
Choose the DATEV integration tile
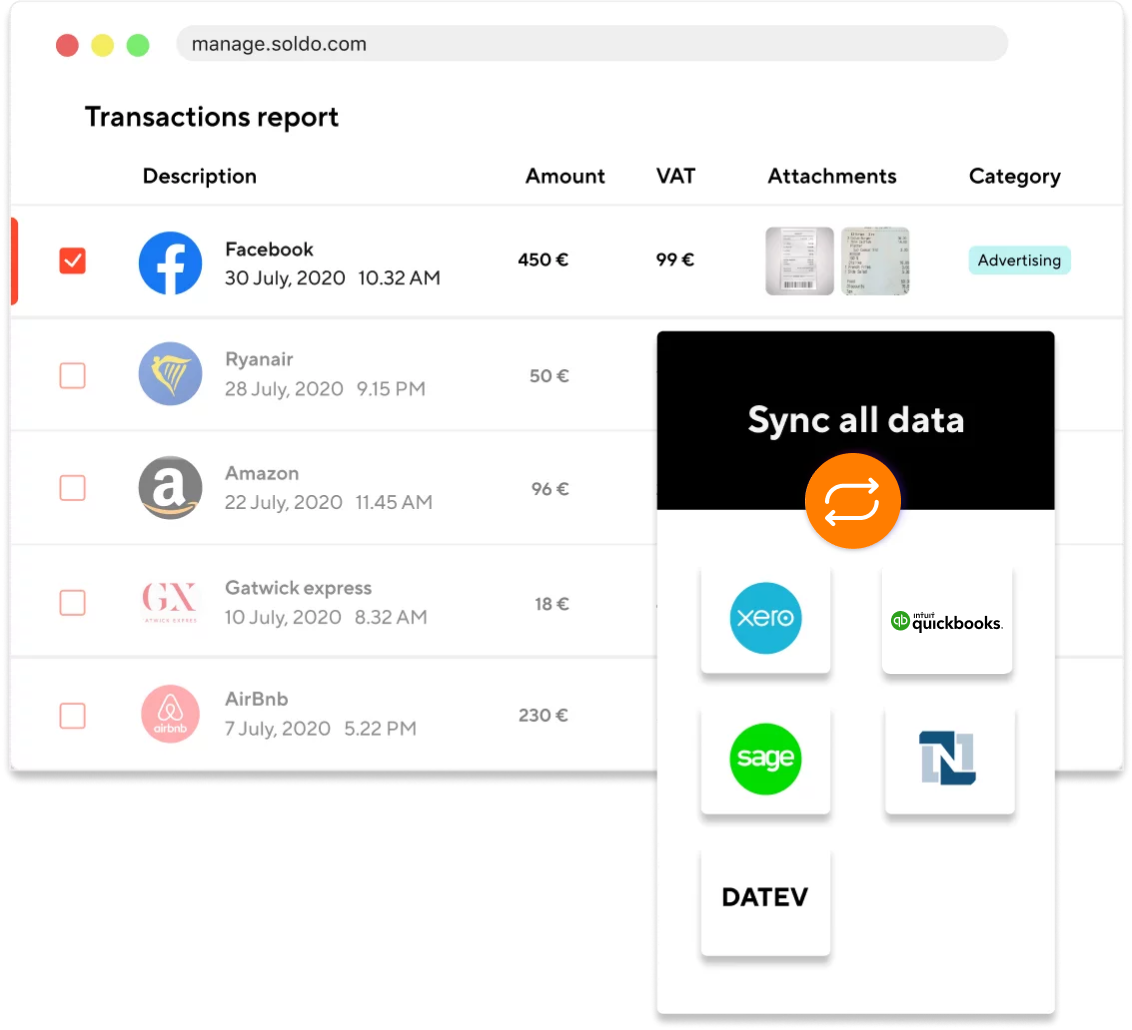click(x=766, y=901)
